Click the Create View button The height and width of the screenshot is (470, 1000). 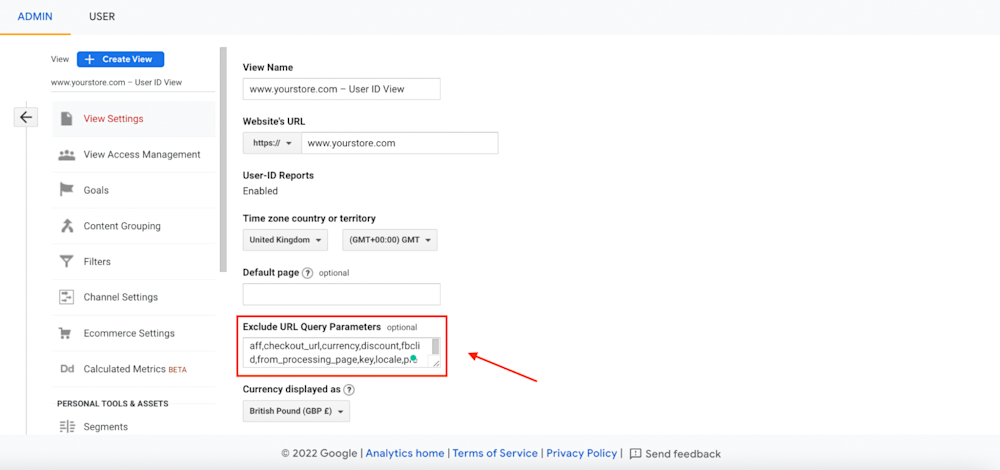coord(121,59)
